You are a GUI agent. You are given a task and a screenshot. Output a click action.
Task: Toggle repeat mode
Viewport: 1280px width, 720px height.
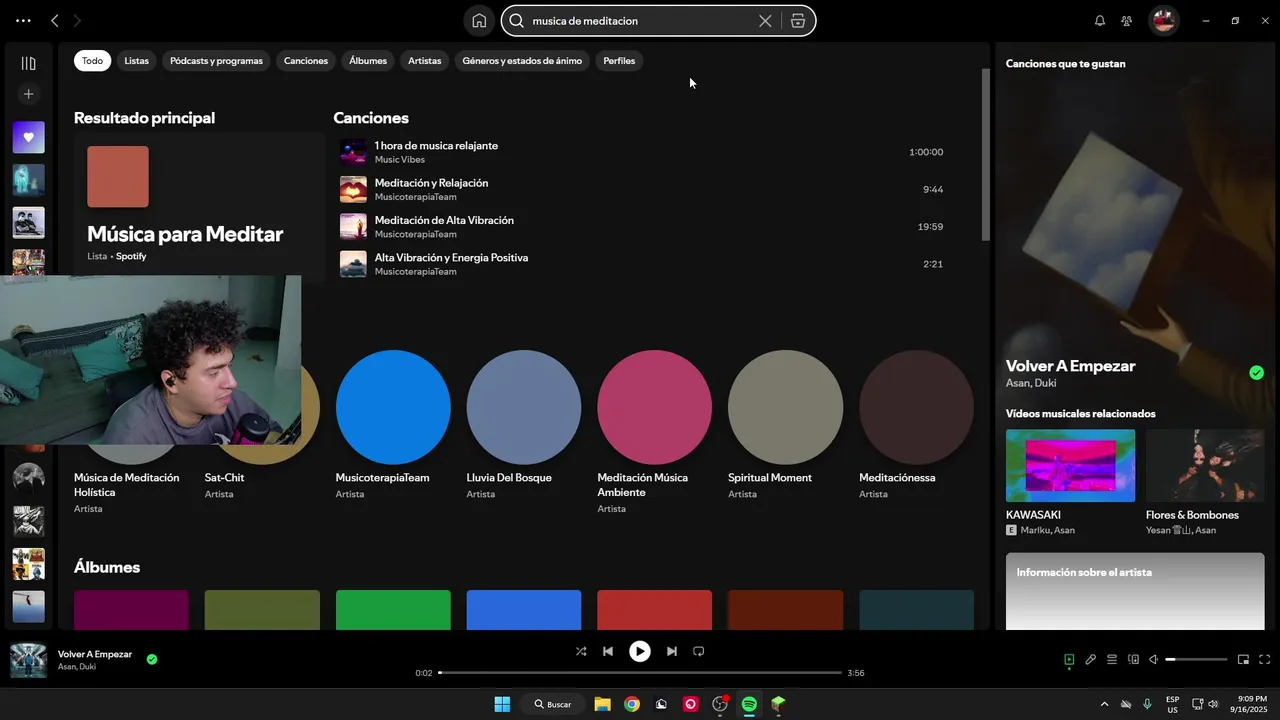(x=699, y=651)
